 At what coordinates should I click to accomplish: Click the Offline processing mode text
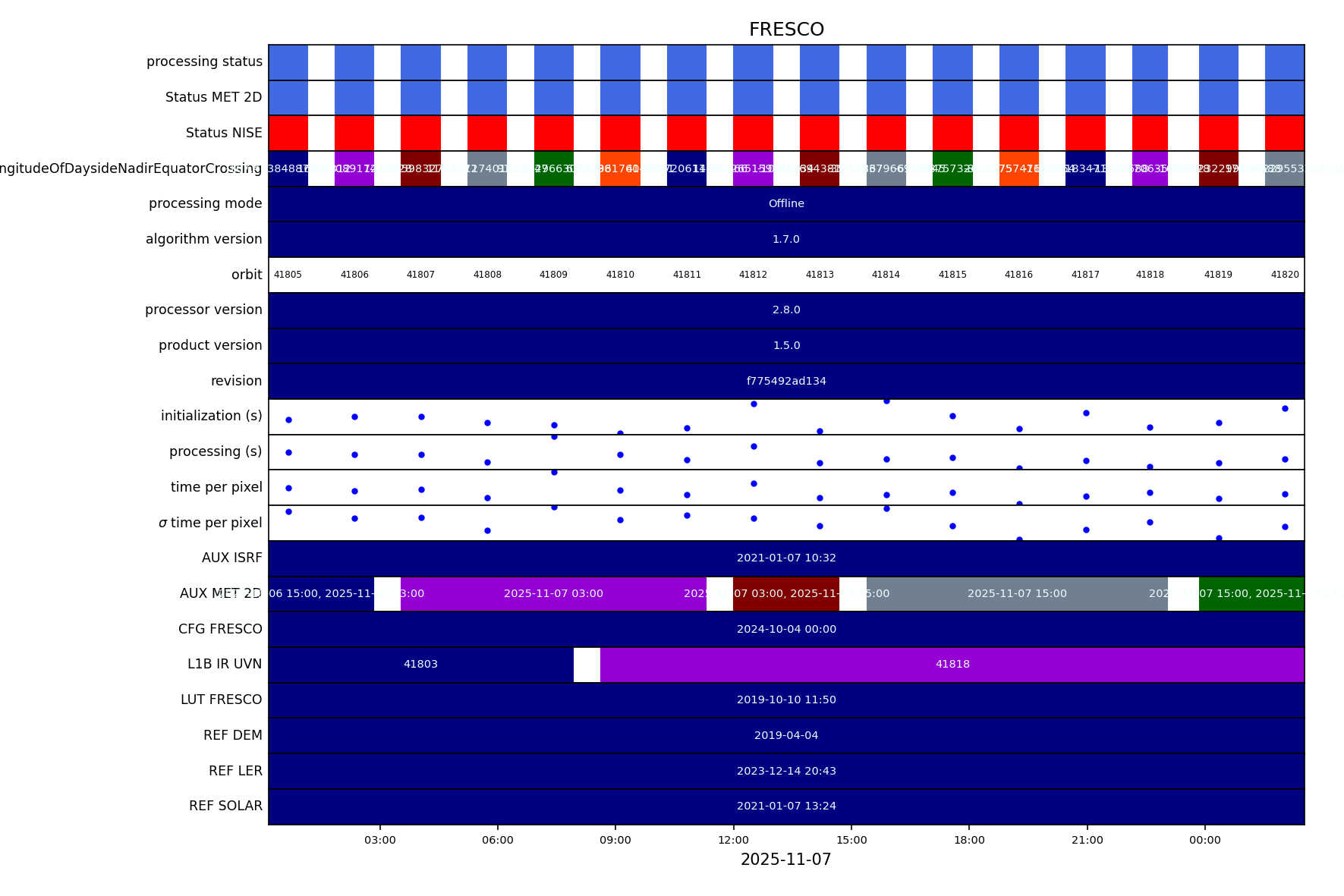(786, 204)
